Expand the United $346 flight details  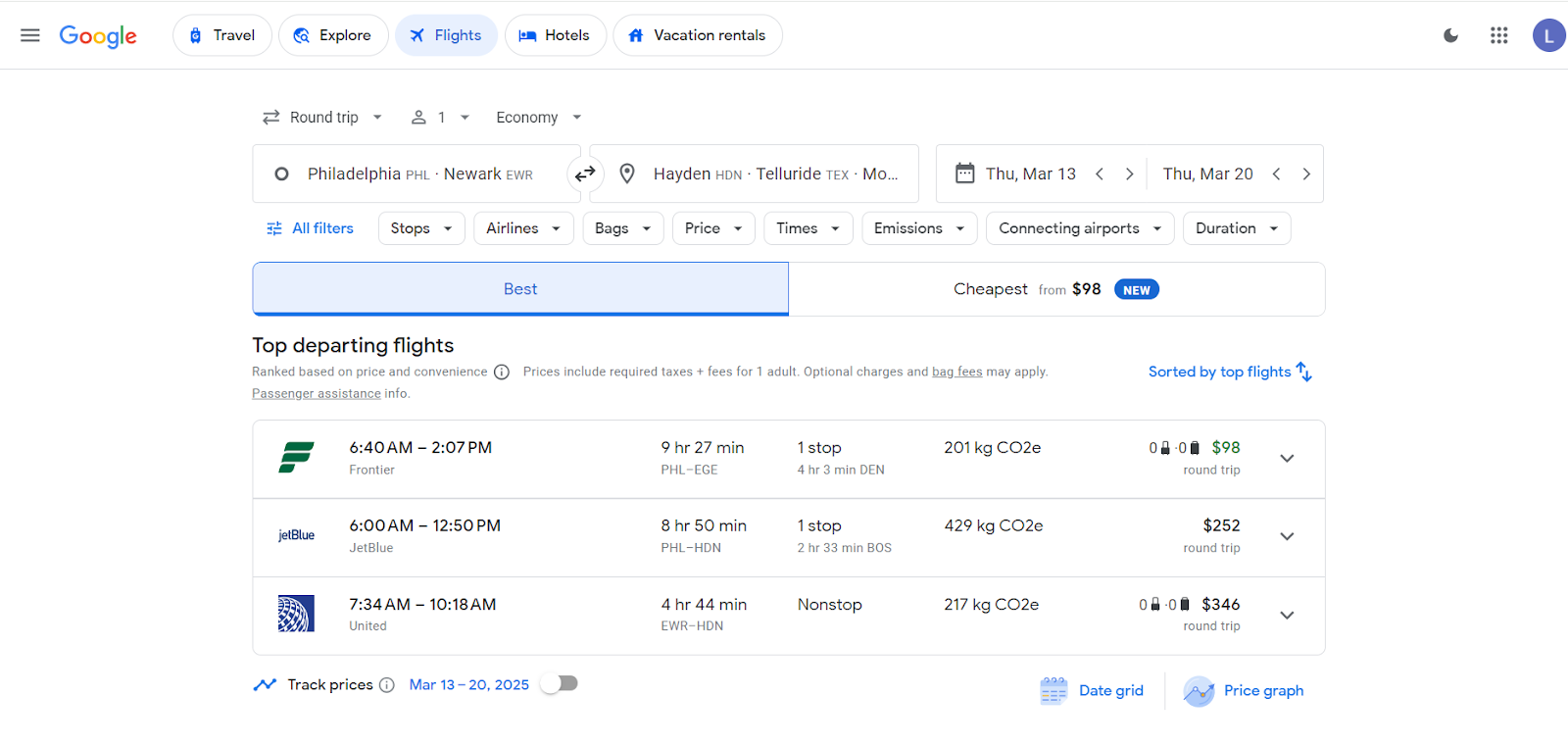coord(1288,615)
